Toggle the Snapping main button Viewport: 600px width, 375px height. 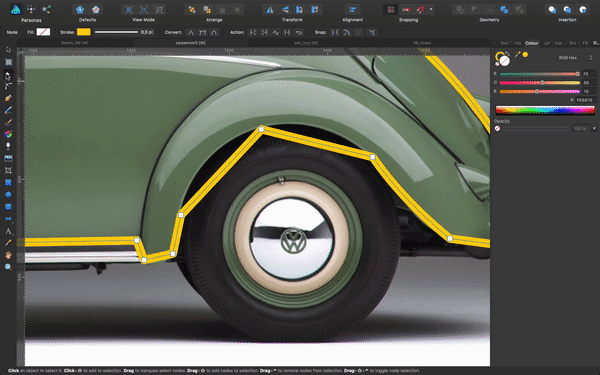point(391,10)
